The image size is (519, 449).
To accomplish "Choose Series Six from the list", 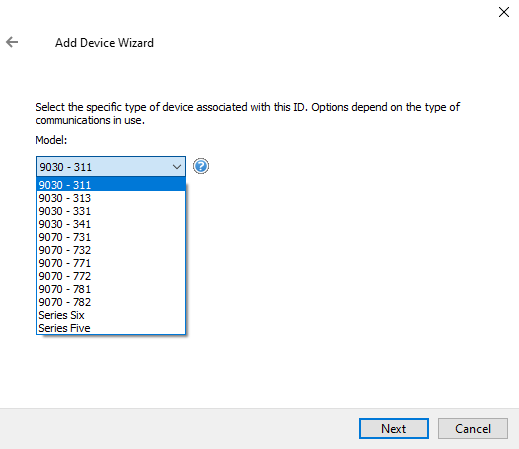I will pyautogui.click(x=111, y=315).
